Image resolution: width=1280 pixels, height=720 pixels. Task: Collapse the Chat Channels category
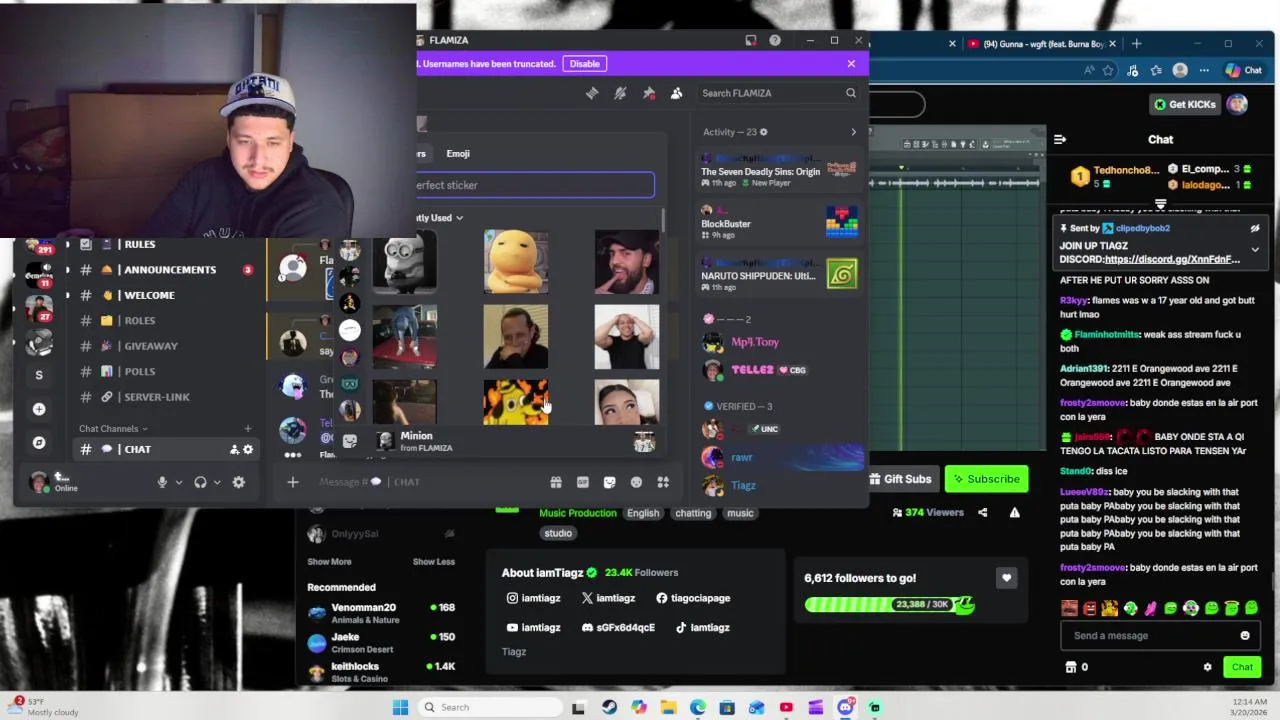113,429
